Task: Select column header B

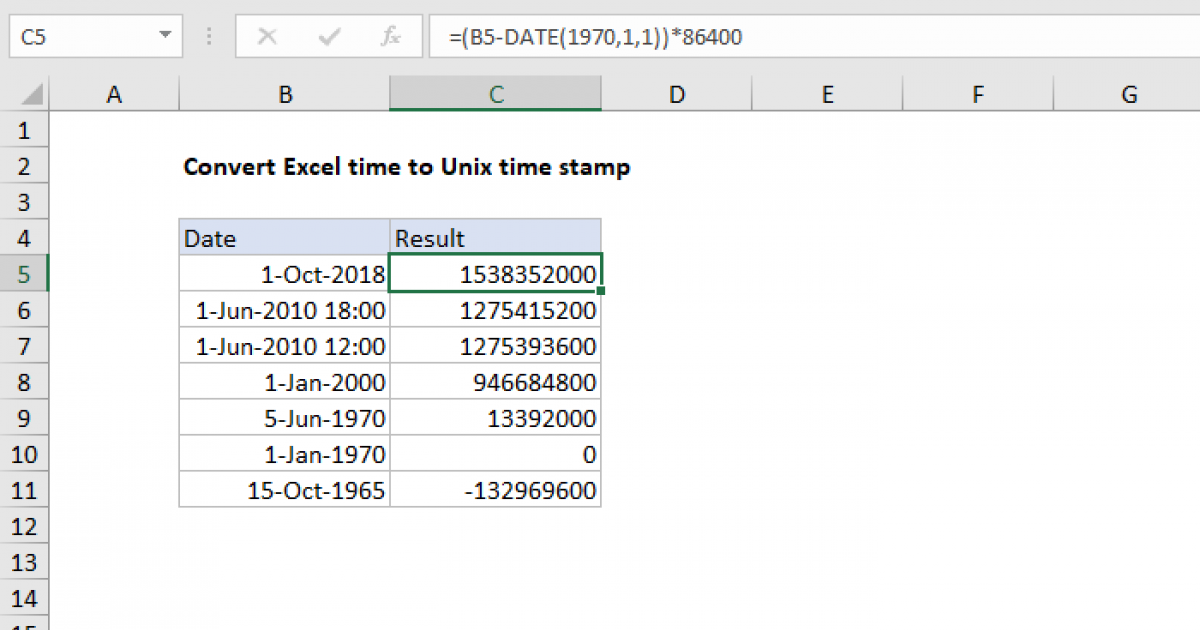Action: click(285, 93)
